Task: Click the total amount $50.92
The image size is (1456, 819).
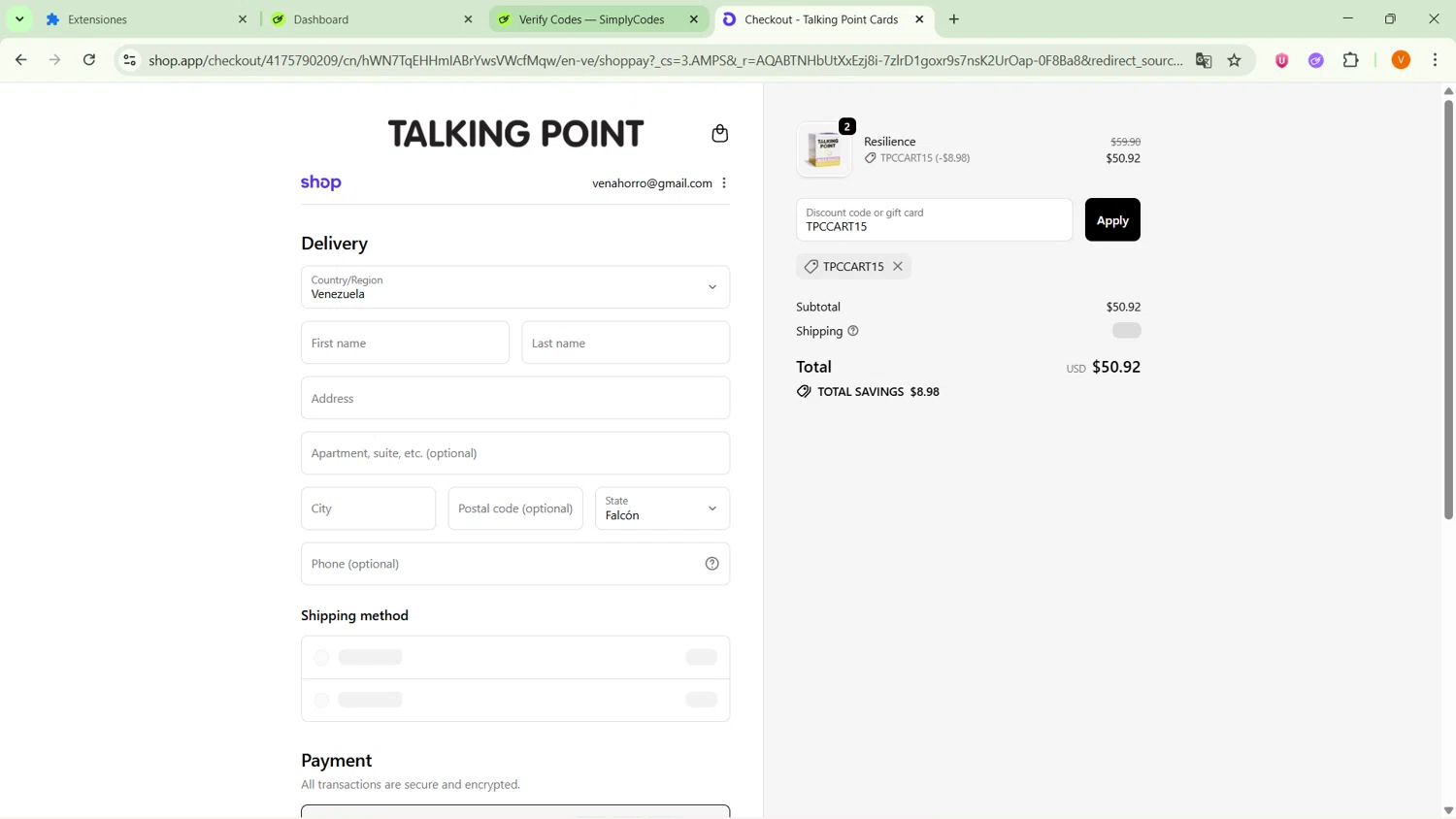Action: [1116, 367]
